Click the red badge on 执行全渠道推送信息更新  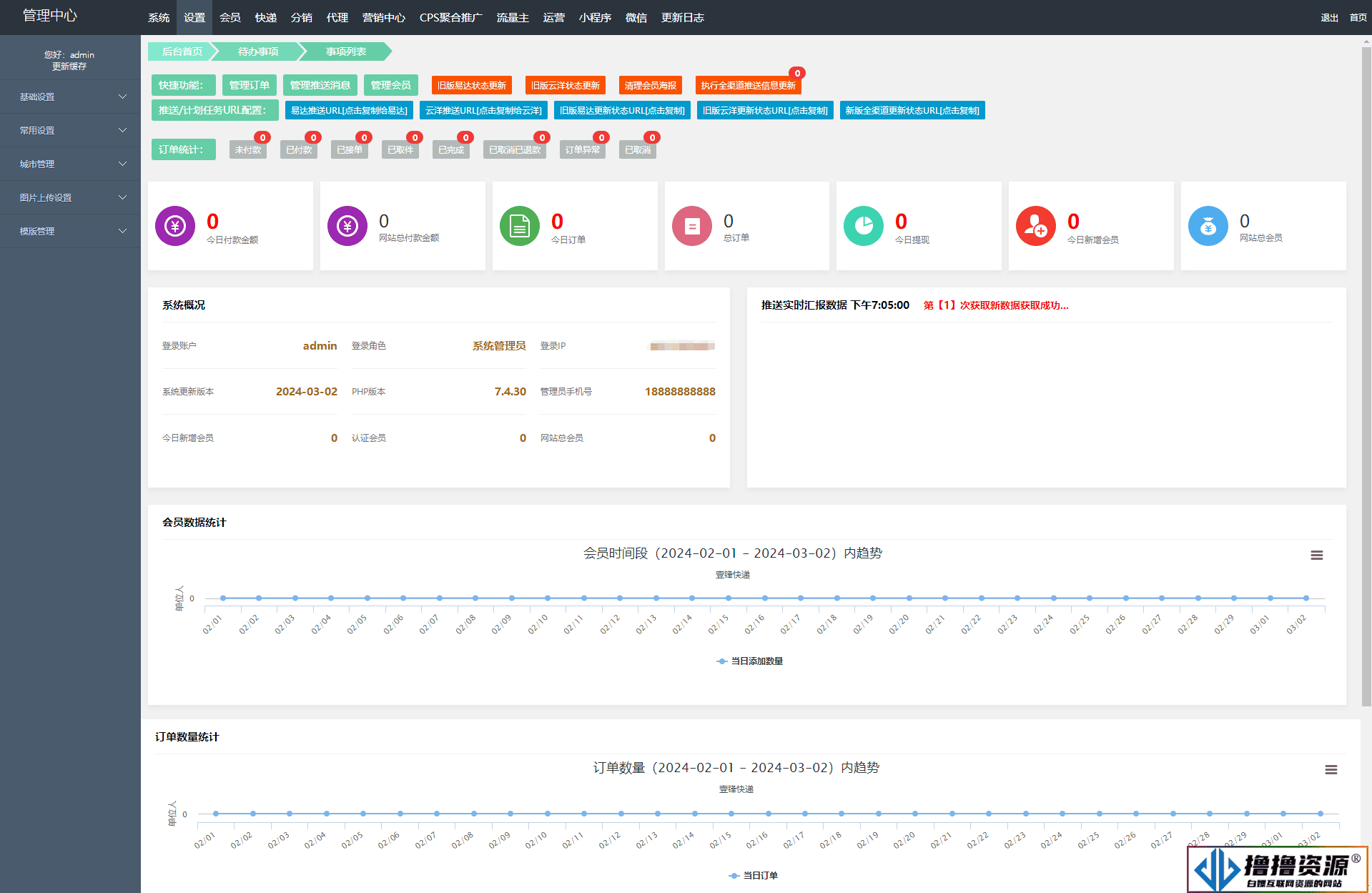pyautogui.click(x=797, y=73)
